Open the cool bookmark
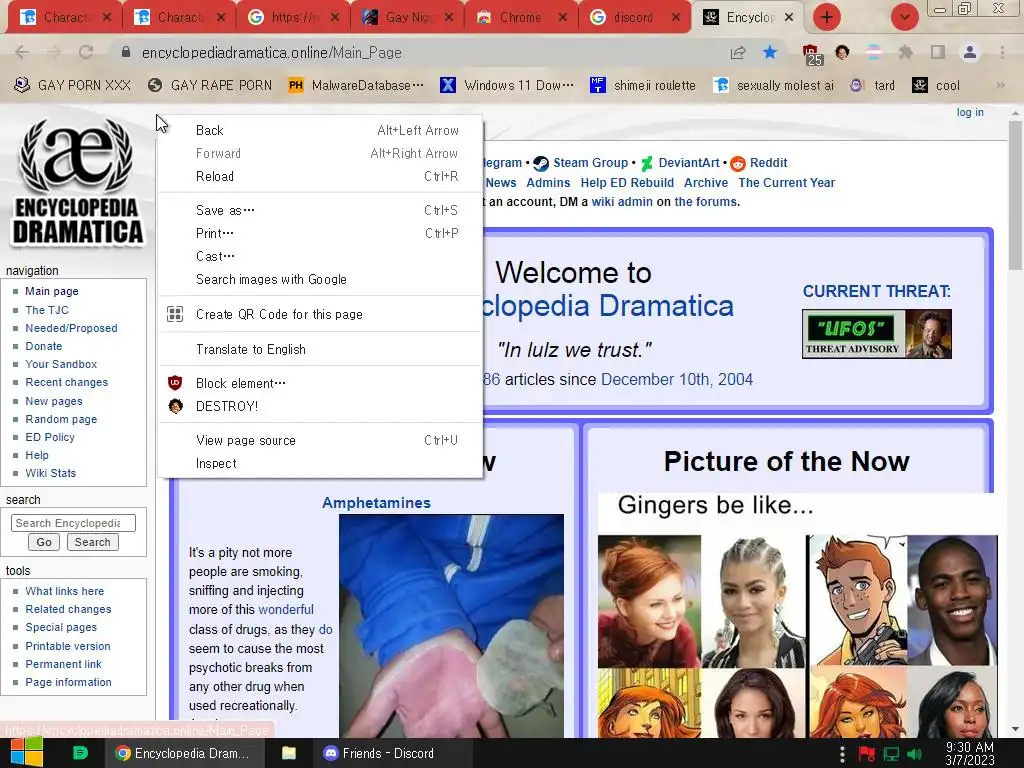The height and width of the screenshot is (768, 1024). (936, 85)
